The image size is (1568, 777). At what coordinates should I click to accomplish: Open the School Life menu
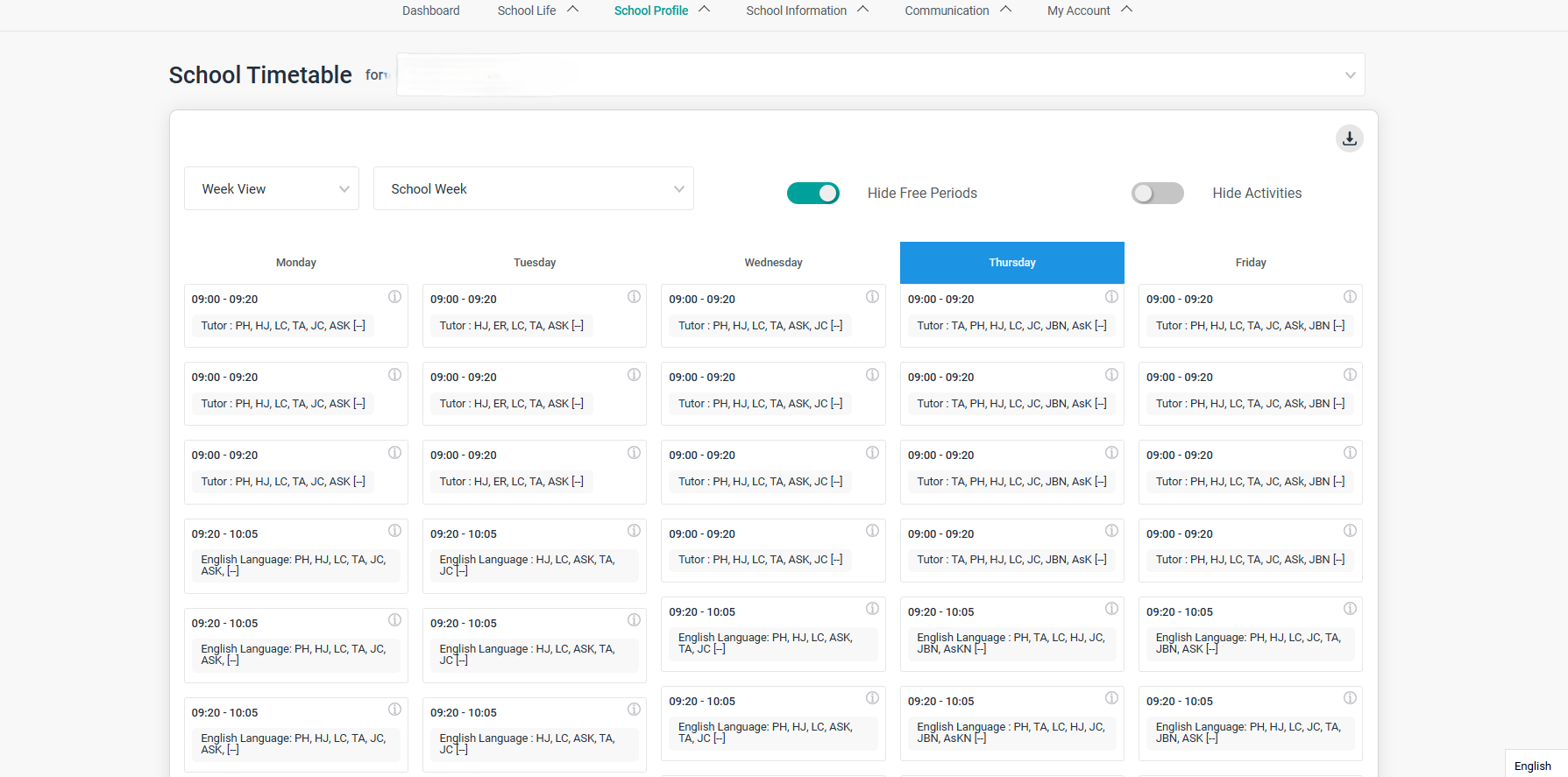tap(537, 11)
